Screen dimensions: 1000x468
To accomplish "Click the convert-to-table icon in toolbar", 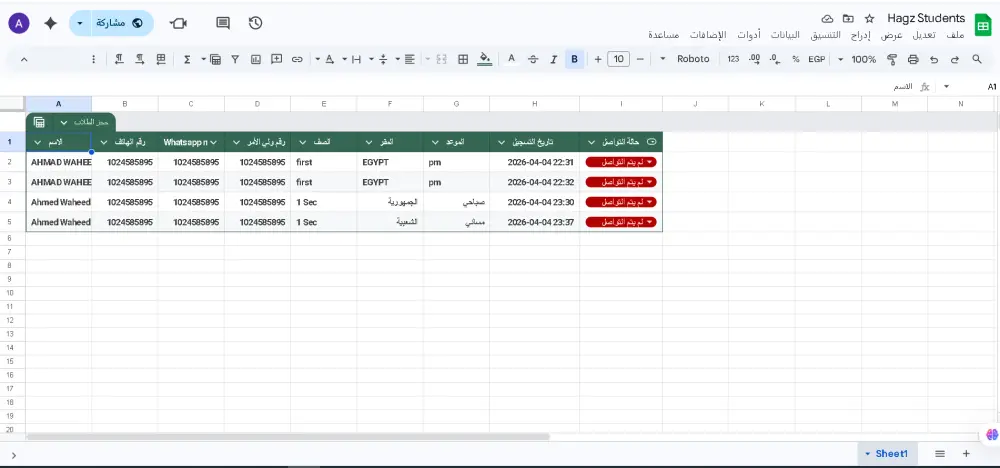I will click(x=216, y=59).
